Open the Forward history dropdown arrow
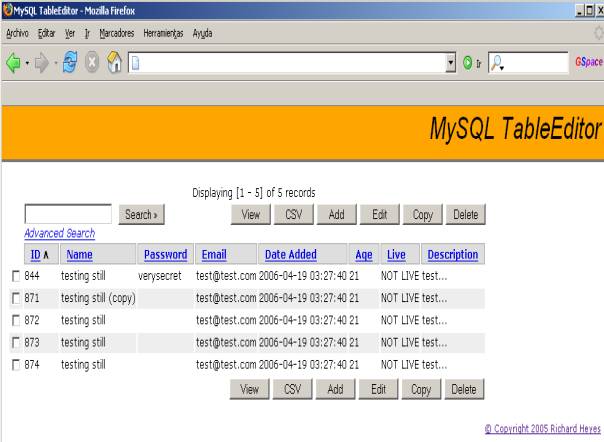The image size is (604, 442). pos(55,63)
